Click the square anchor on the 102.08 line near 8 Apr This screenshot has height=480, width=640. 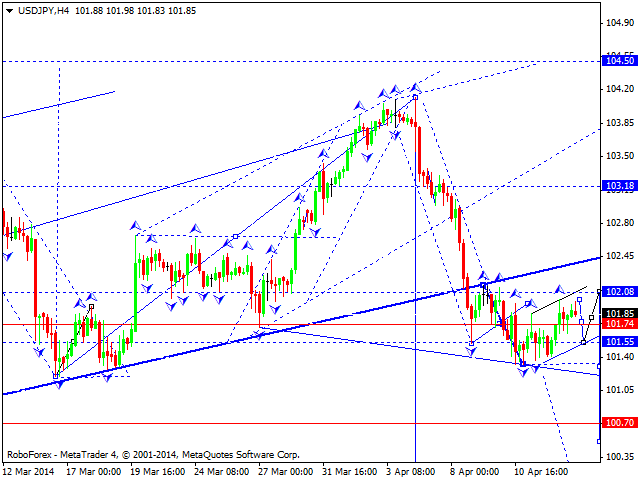(483, 285)
